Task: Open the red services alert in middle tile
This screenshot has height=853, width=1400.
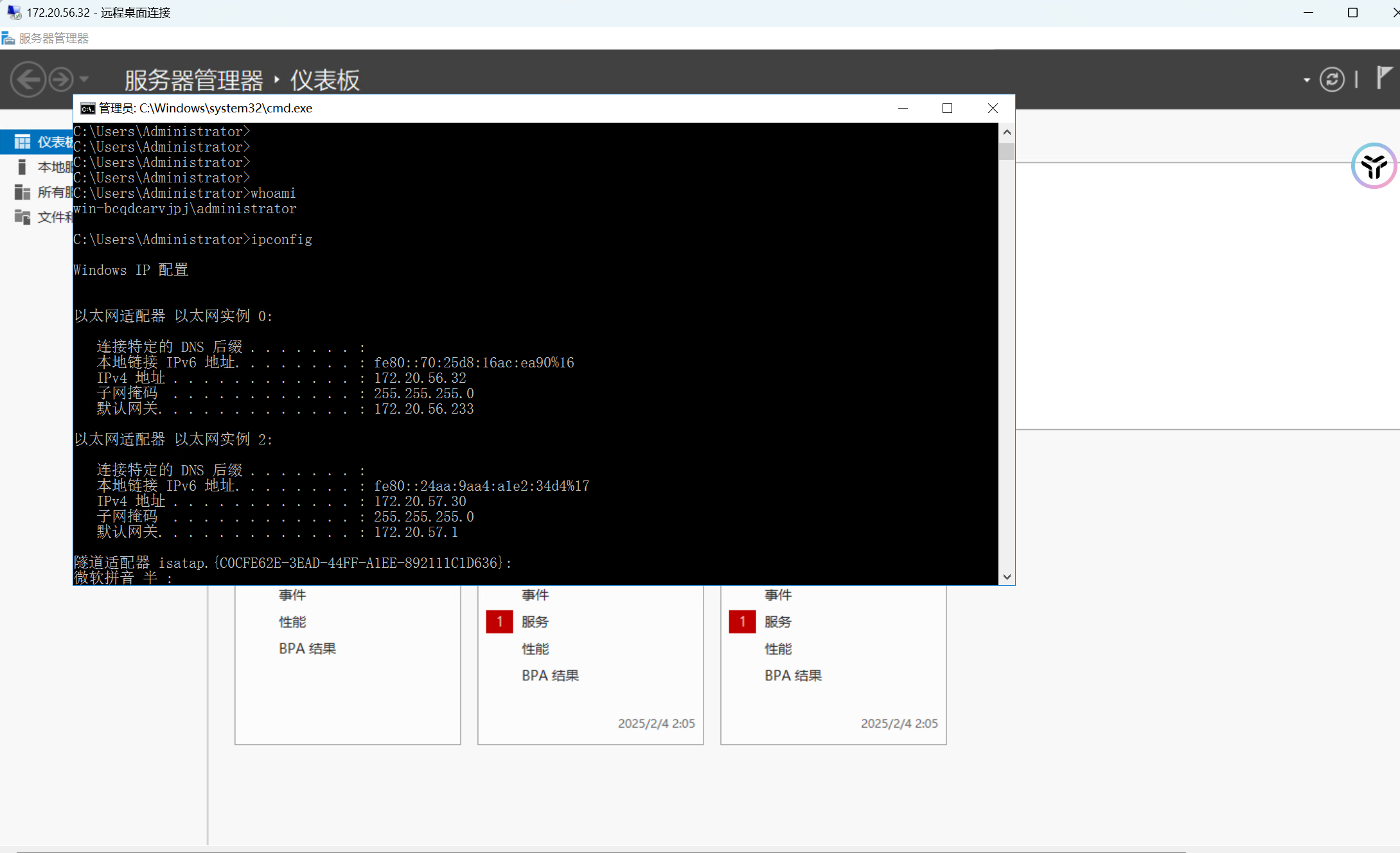Action: click(x=499, y=622)
